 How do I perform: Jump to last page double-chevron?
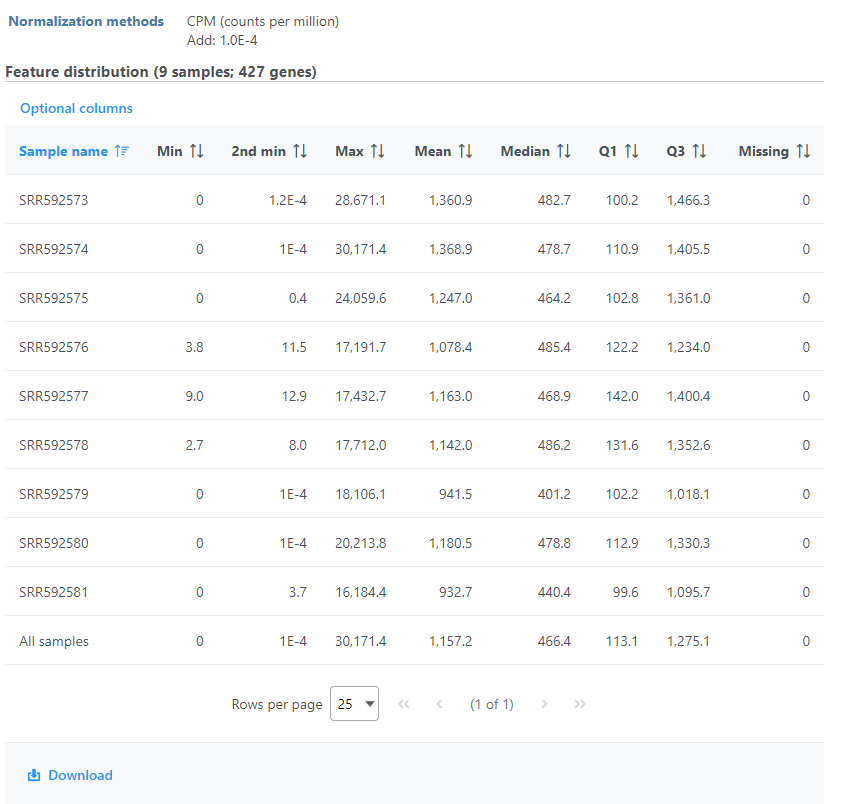(x=579, y=704)
